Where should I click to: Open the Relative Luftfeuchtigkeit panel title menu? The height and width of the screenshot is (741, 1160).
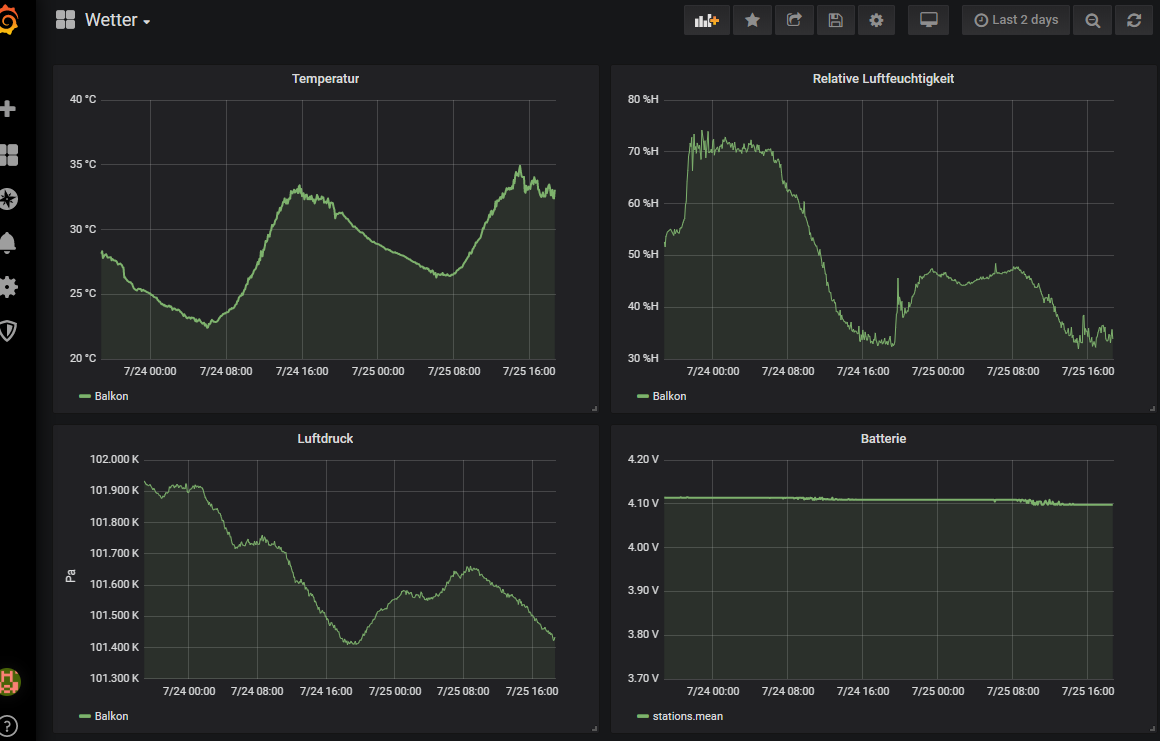click(883, 78)
